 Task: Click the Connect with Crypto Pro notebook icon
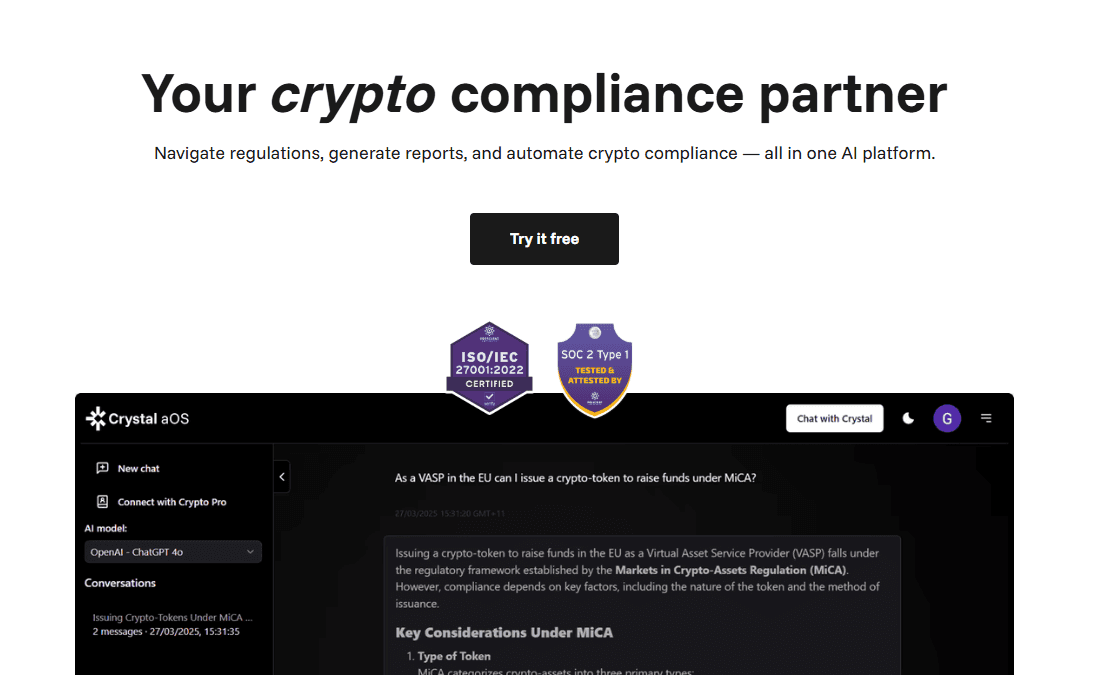coord(101,502)
